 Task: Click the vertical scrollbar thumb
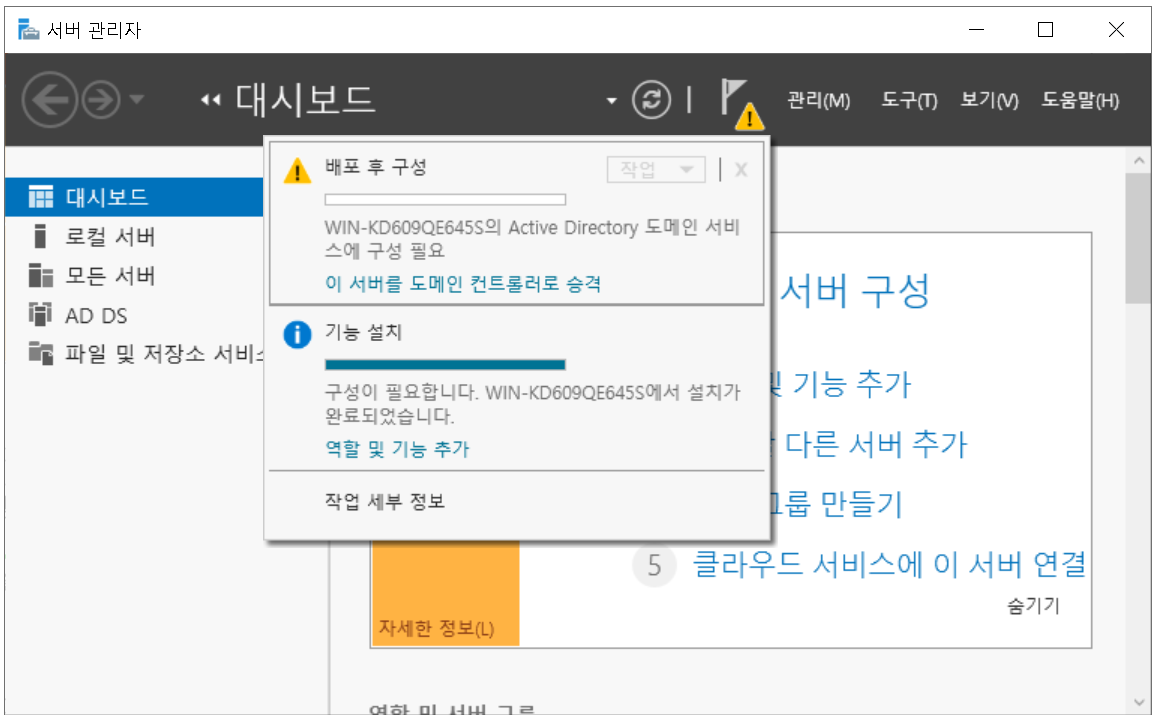(1138, 238)
